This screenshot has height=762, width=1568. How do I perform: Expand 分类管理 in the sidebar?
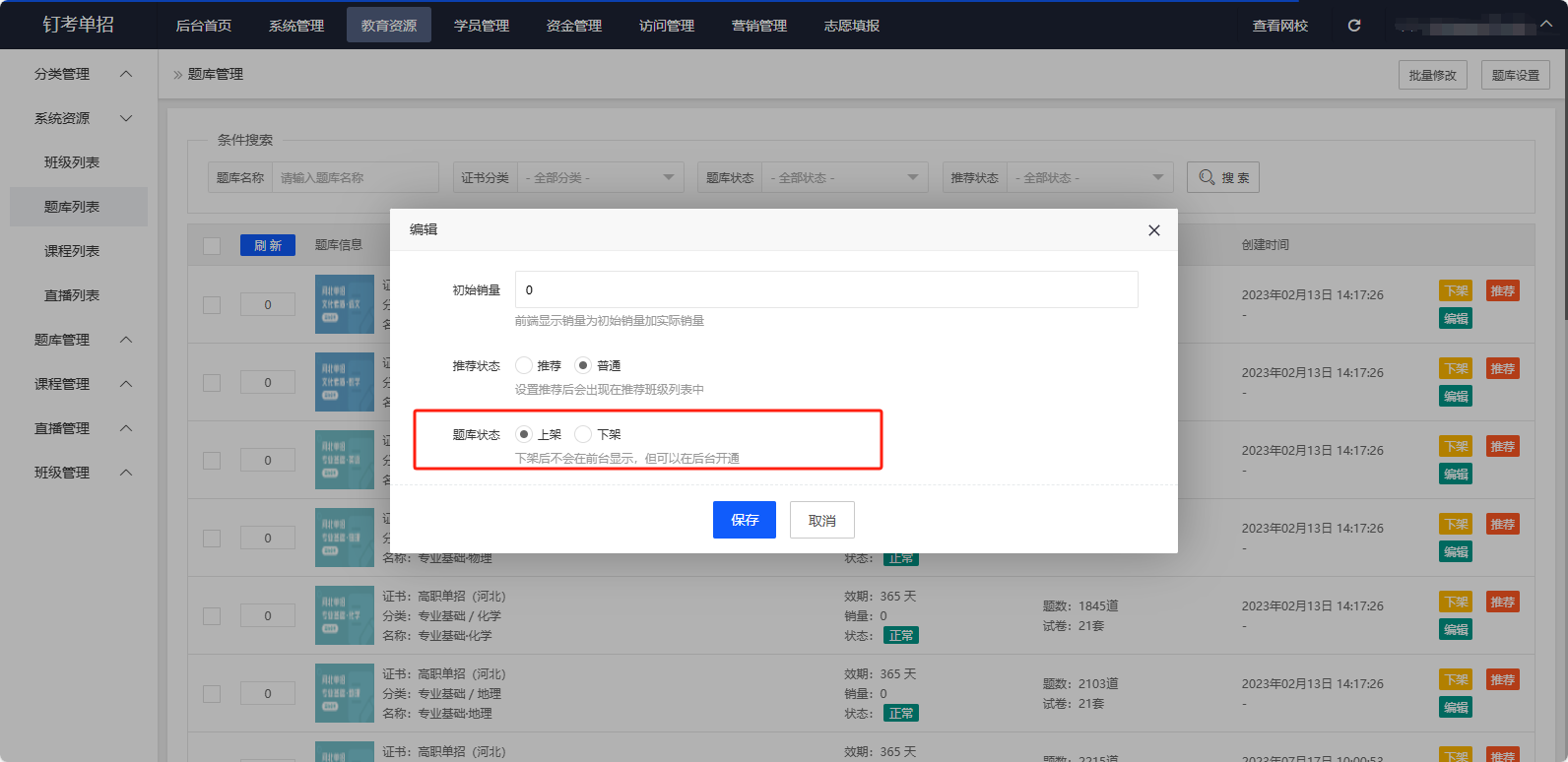79,74
